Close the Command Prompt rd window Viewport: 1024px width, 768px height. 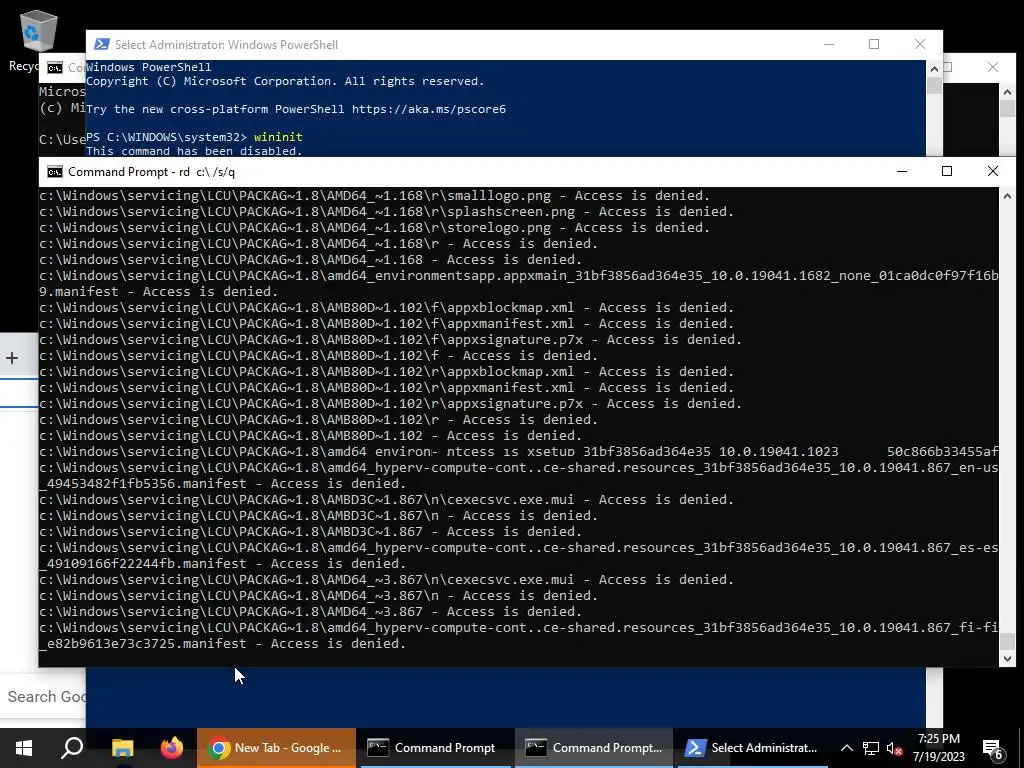(993, 171)
